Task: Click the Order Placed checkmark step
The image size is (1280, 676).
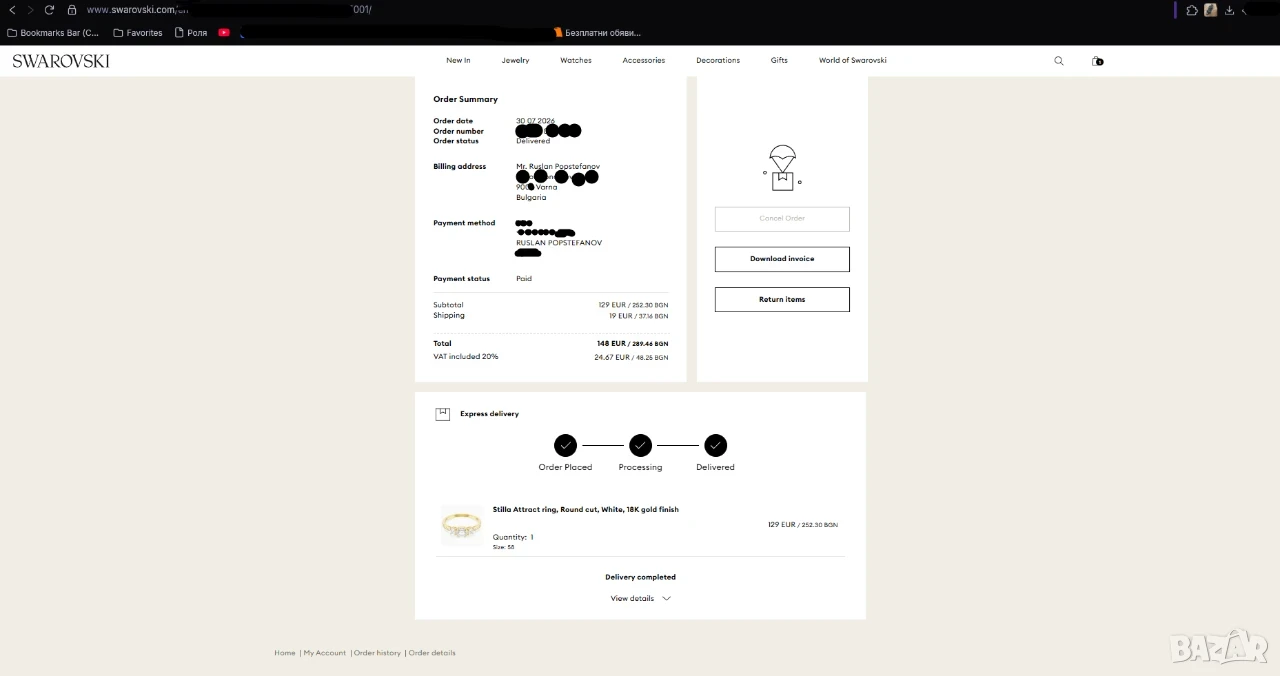Action: (x=565, y=445)
